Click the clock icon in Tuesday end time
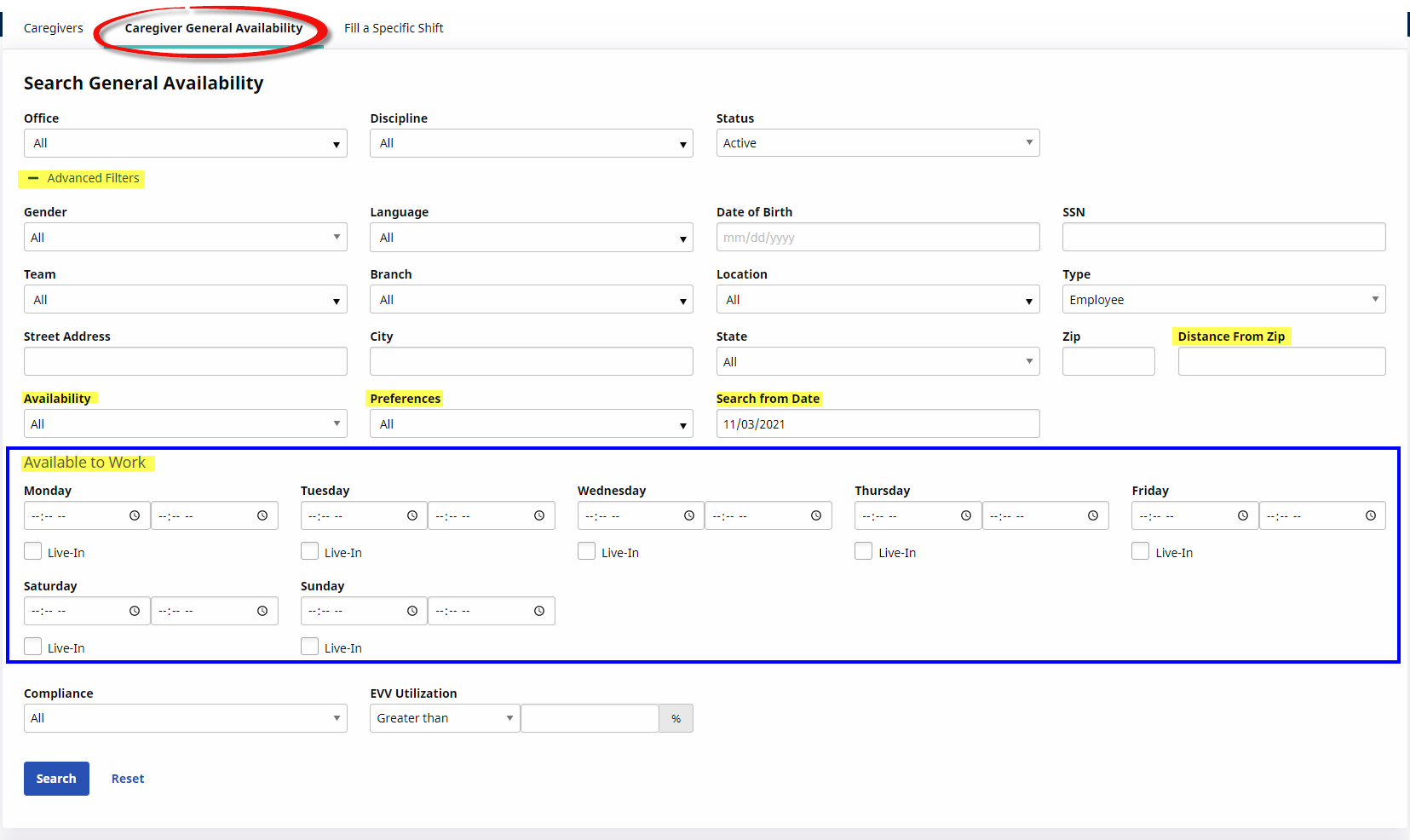This screenshot has height=840, width=1410. pyautogui.click(x=539, y=515)
